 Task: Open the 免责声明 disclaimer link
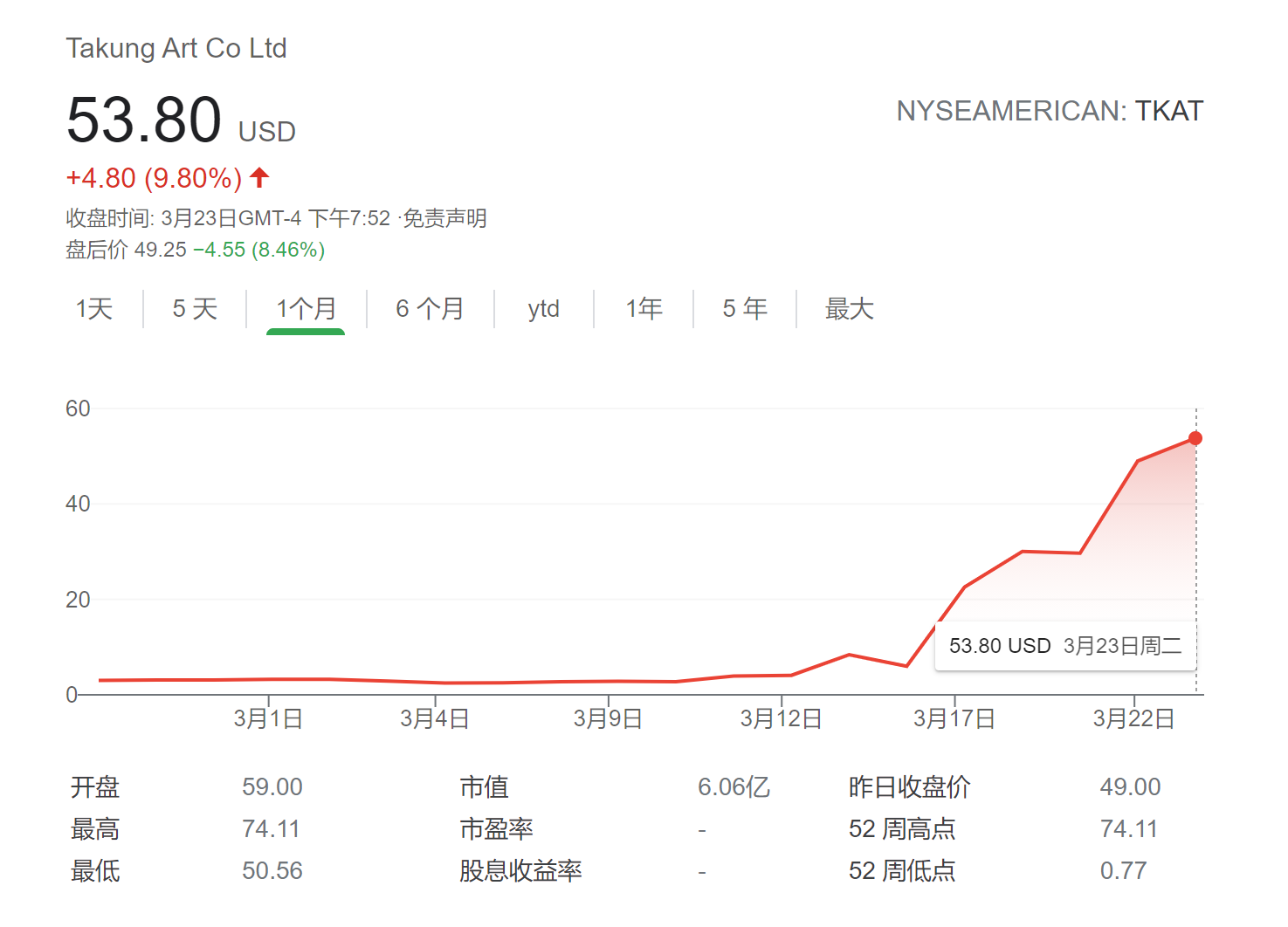pyautogui.click(x=444, y=218)
